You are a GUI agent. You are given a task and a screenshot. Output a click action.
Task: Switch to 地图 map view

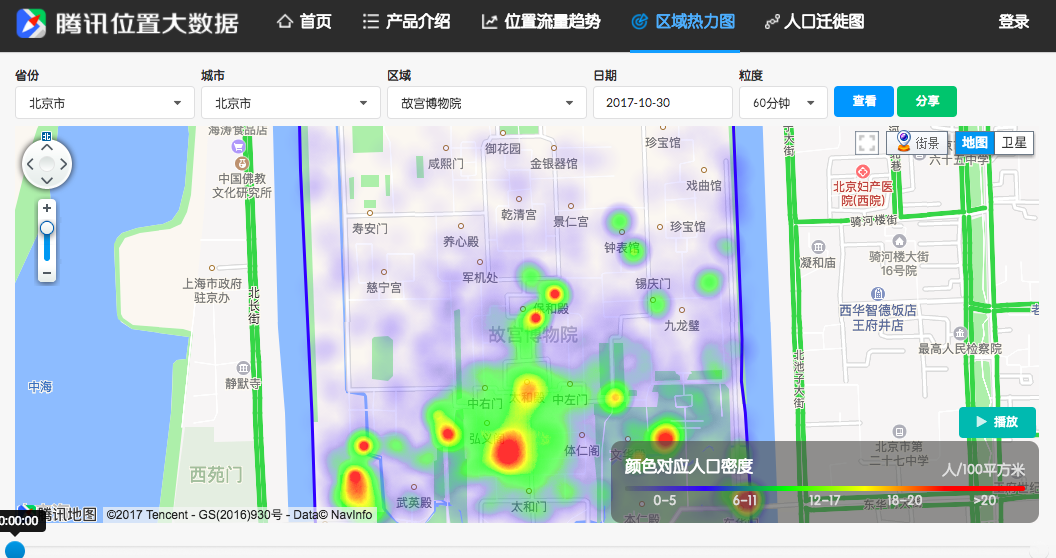[975, 143]
